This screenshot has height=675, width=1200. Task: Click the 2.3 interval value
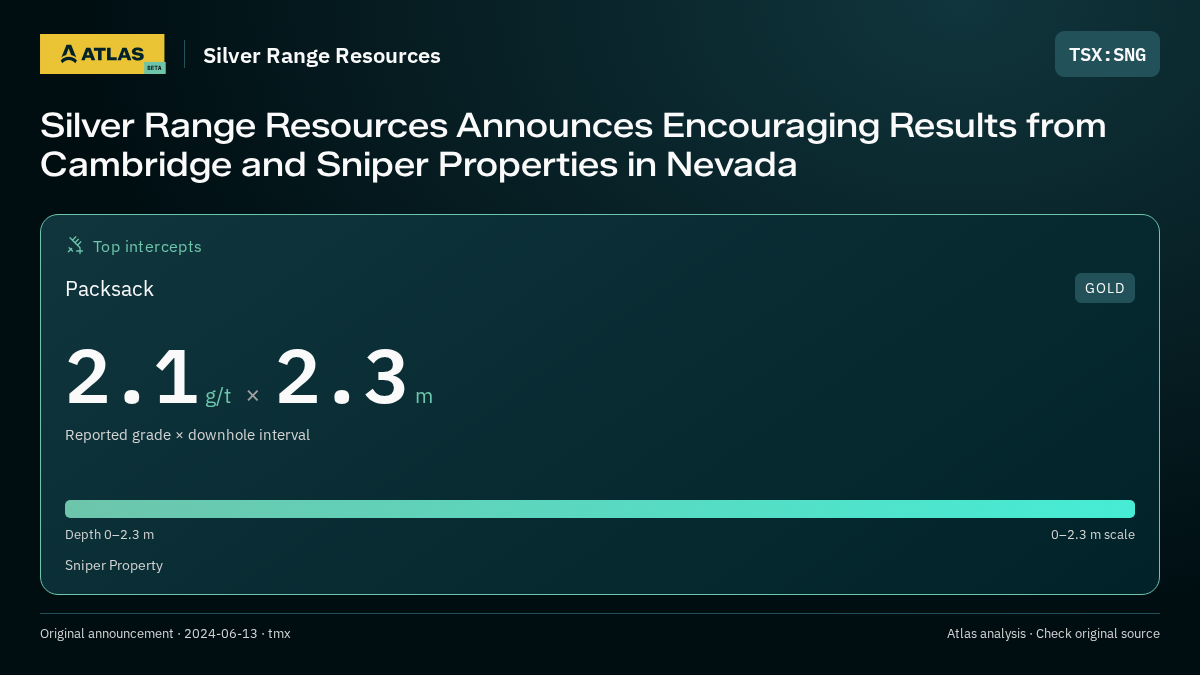[x=342, y=378]
